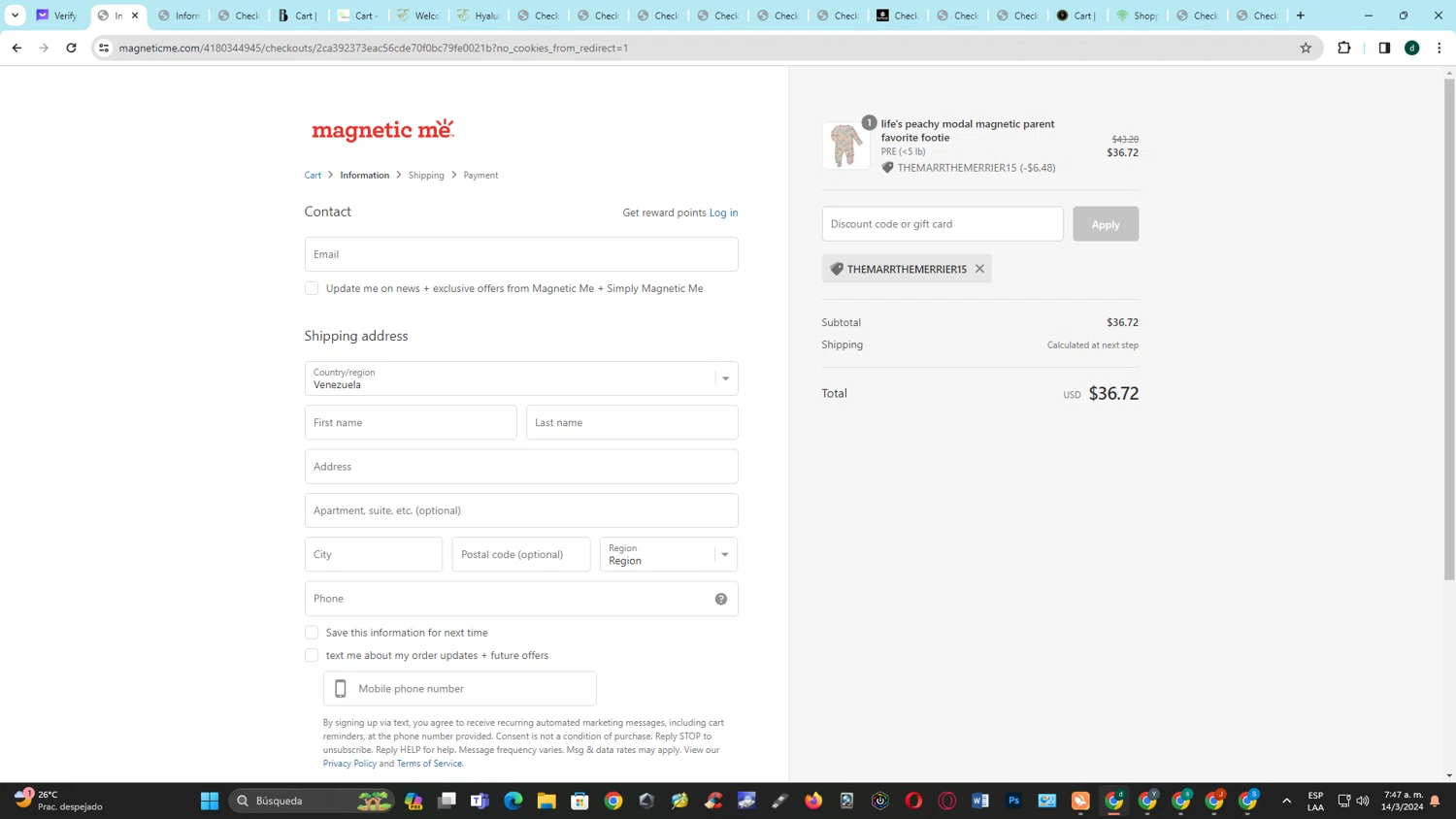Check Save this information for next time
Image resolution: width=1456 pixels, height=819 pixels.
[312, 633]
